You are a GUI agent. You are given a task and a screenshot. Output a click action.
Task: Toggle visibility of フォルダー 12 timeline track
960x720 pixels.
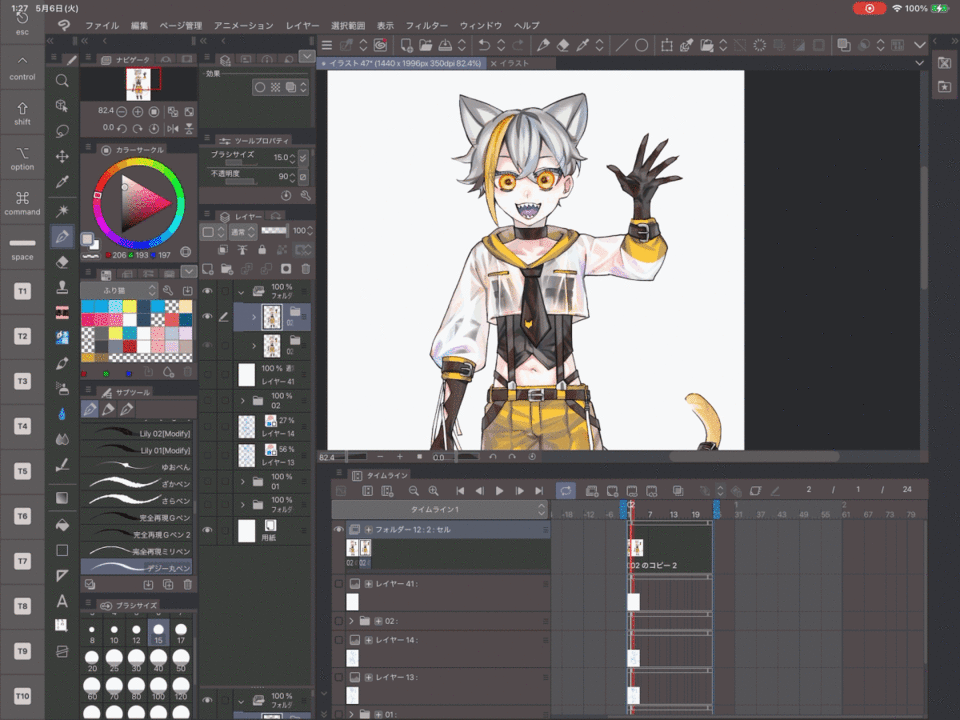click(x=339, y=529)
